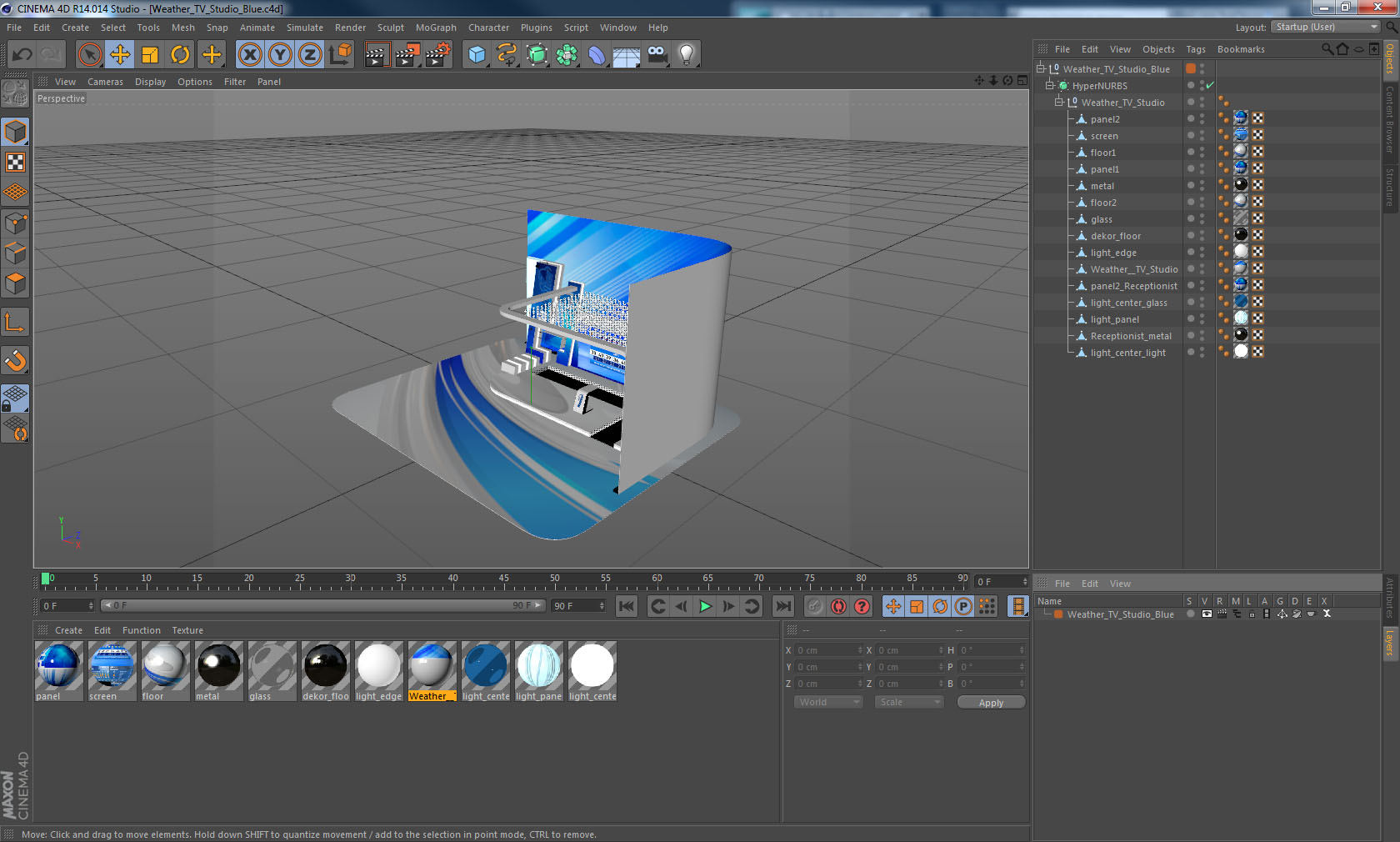
Task: Switch to Model mode in left palette
Action: click(x=15, y=132)
